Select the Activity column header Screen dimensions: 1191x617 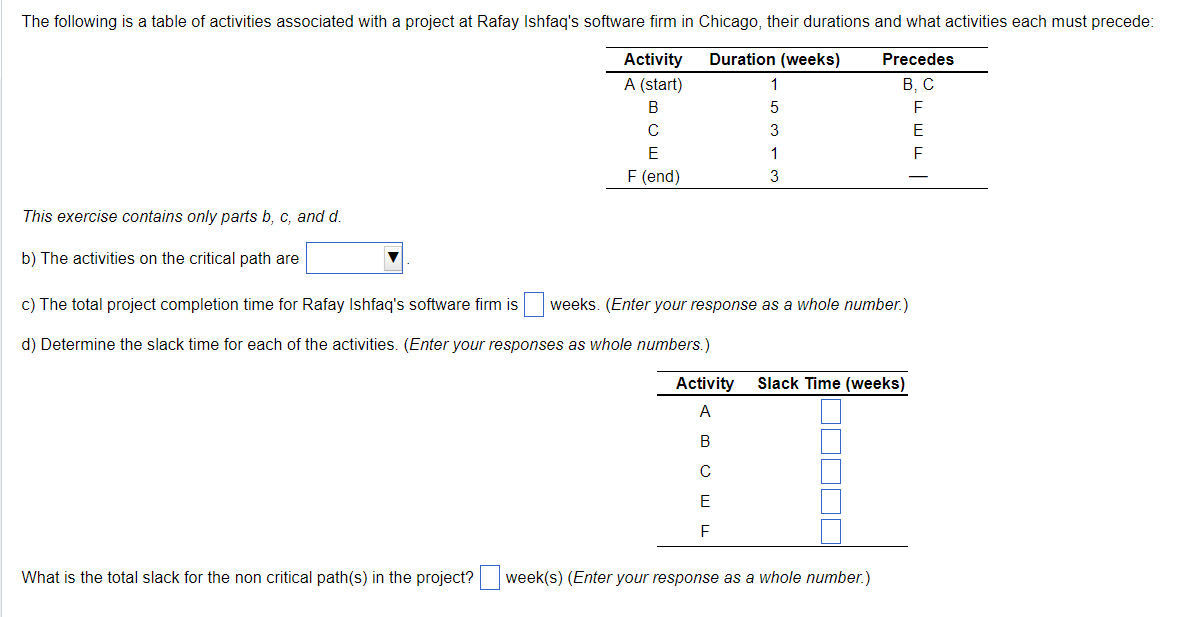(652, 59)
